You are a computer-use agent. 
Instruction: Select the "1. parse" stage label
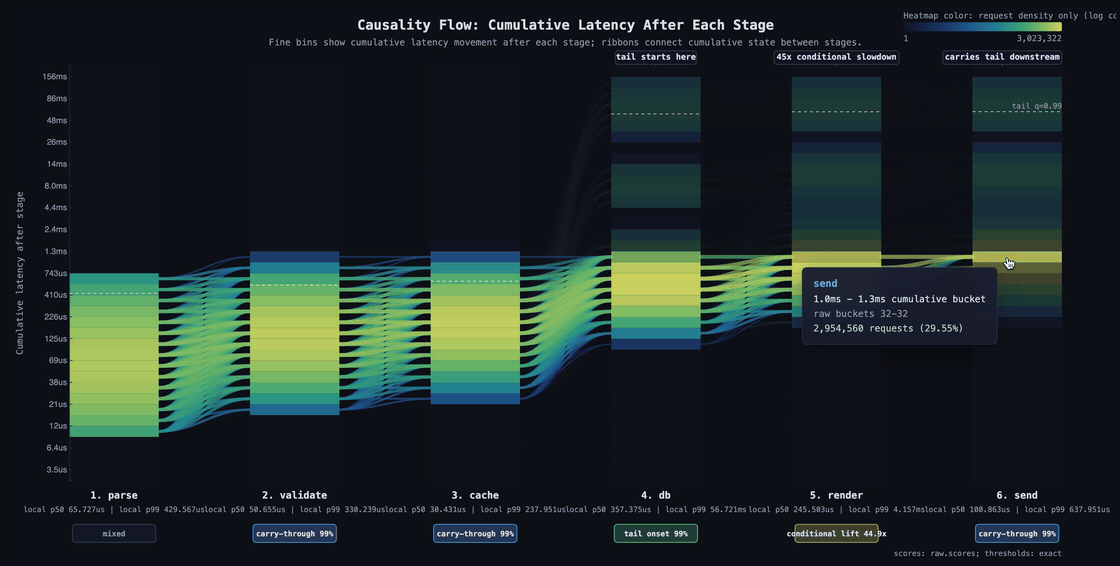click(x=114, y=495)
